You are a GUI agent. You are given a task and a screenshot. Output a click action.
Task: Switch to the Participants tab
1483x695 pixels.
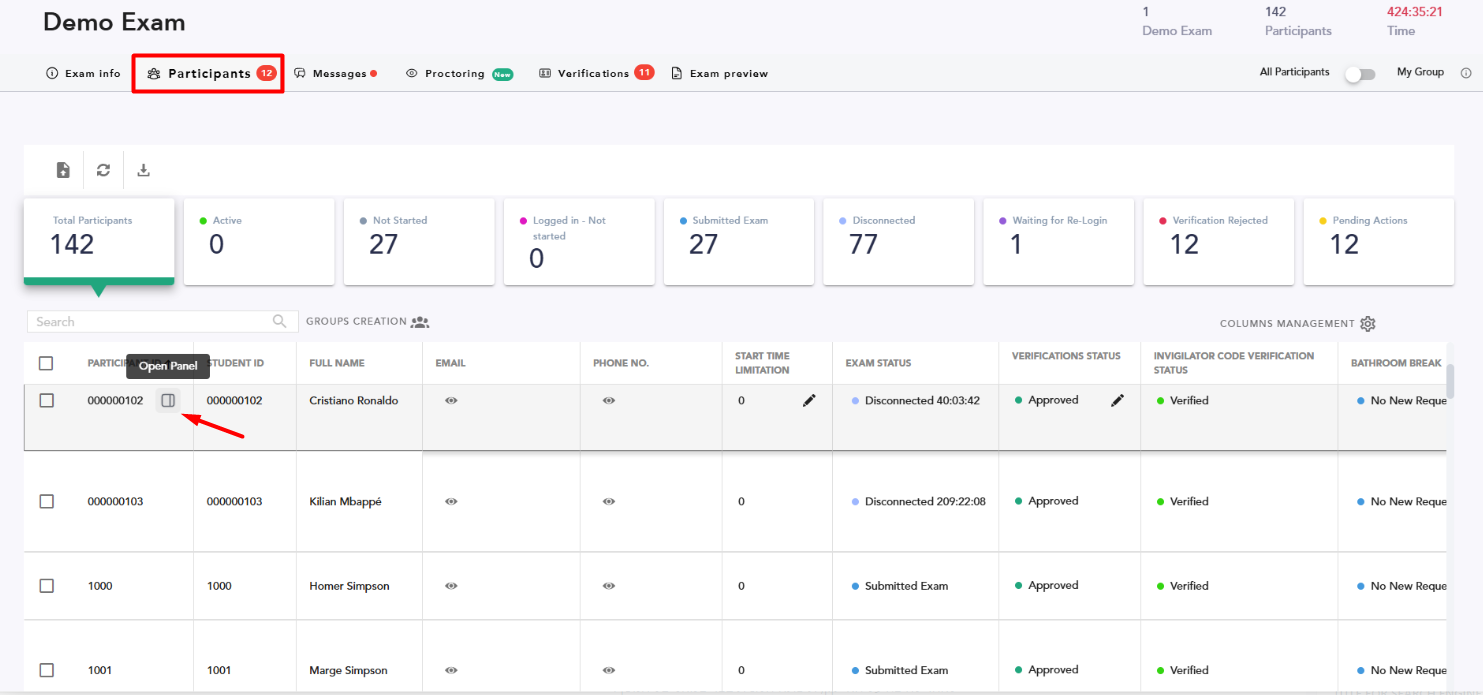click(x=208, y=74)
